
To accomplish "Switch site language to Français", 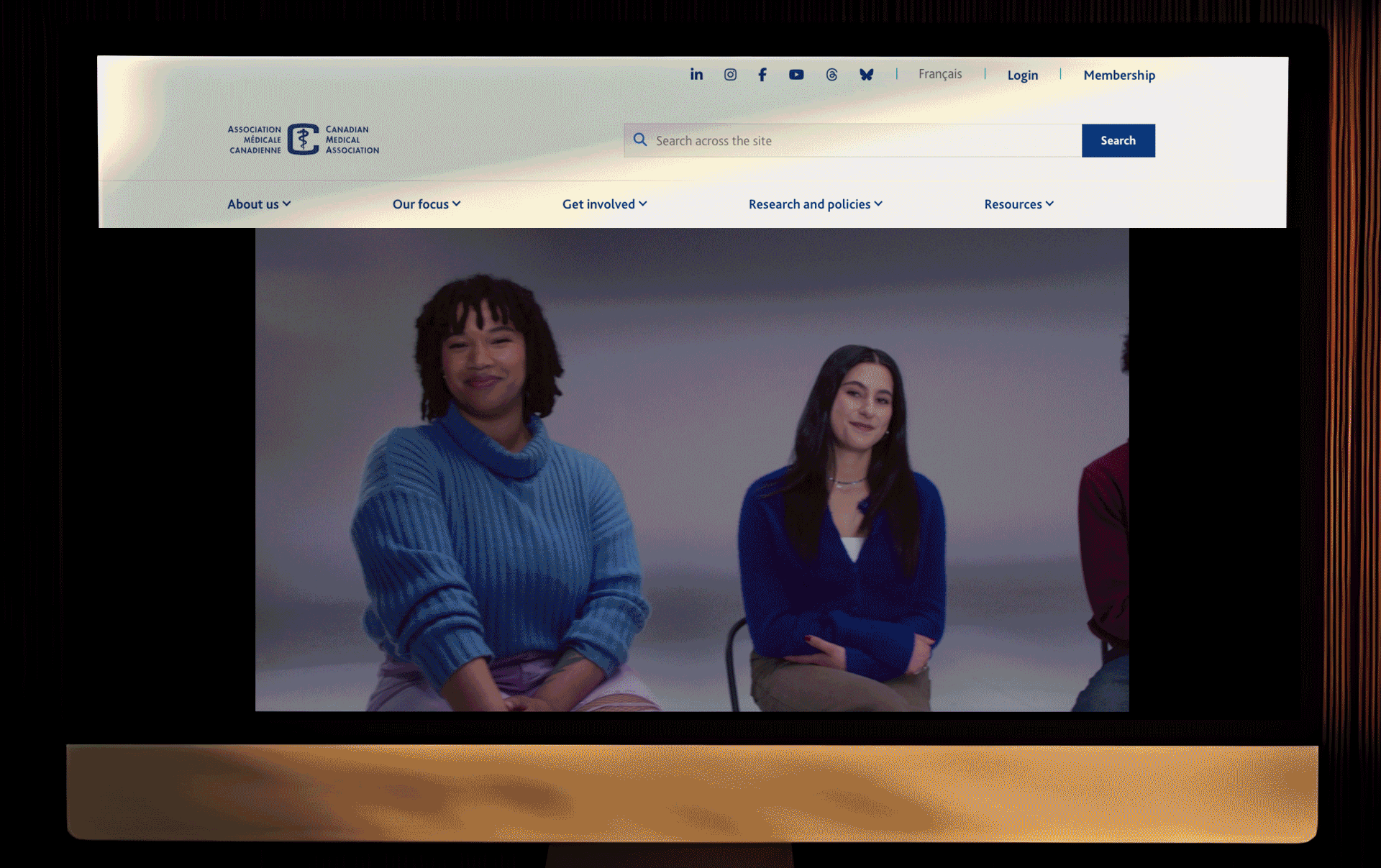I will [939, 74].
